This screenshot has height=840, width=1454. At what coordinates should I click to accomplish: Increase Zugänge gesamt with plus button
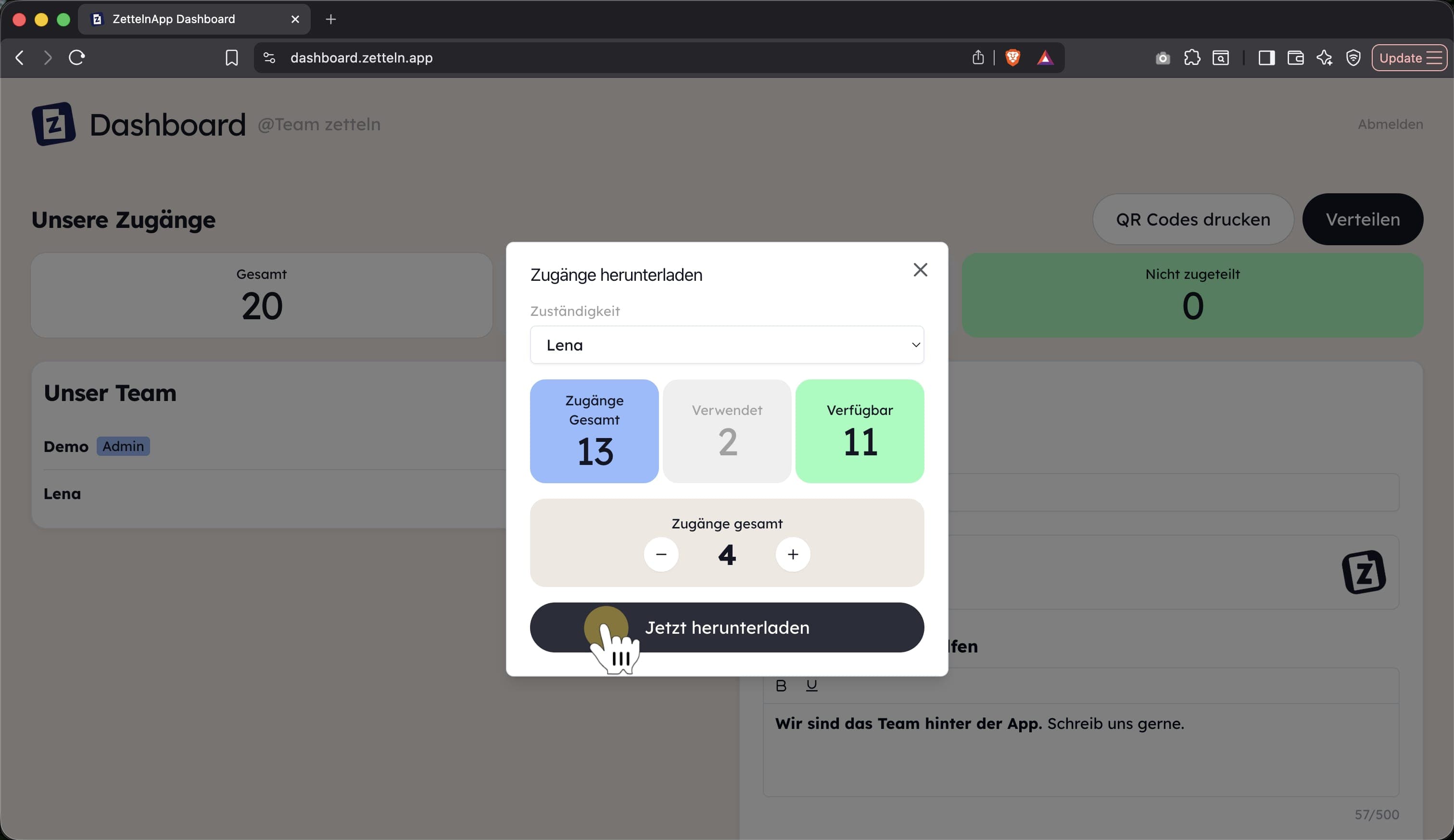click(x=793, y=554)
